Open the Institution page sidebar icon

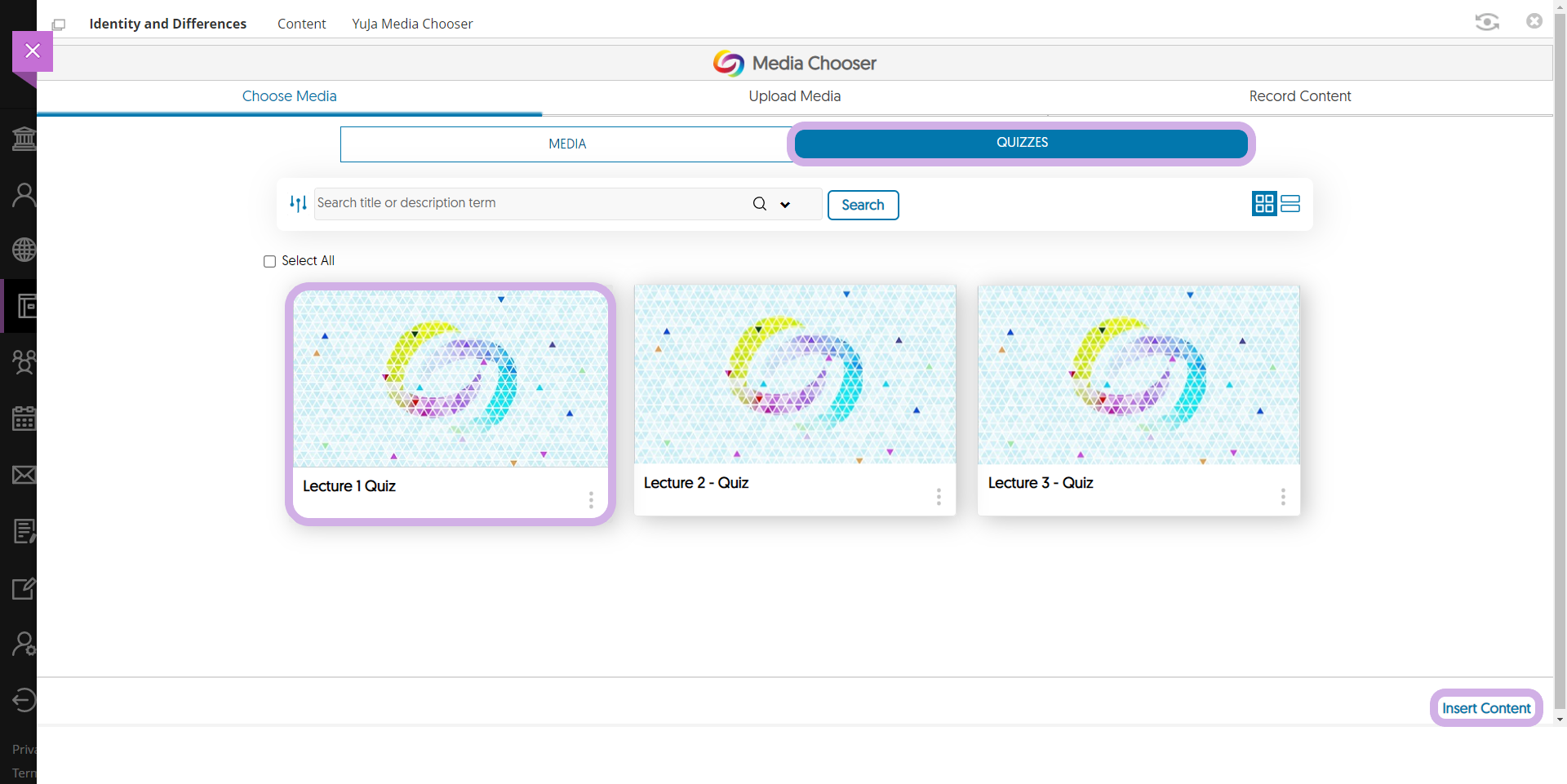click(24, 139)
